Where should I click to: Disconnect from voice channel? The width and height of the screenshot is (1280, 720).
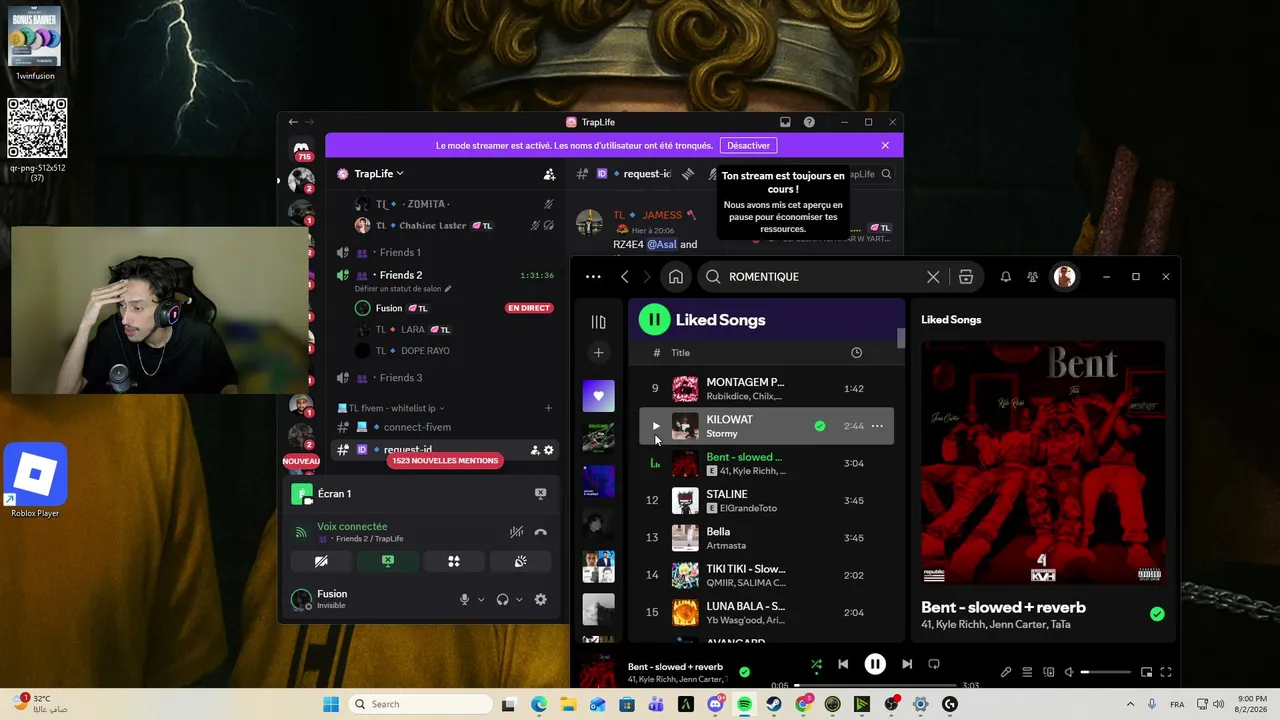[x=541, y=533]
